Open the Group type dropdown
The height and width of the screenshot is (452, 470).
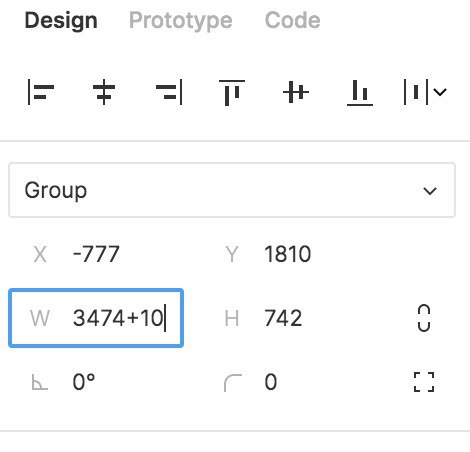click(x=232, y=190)
